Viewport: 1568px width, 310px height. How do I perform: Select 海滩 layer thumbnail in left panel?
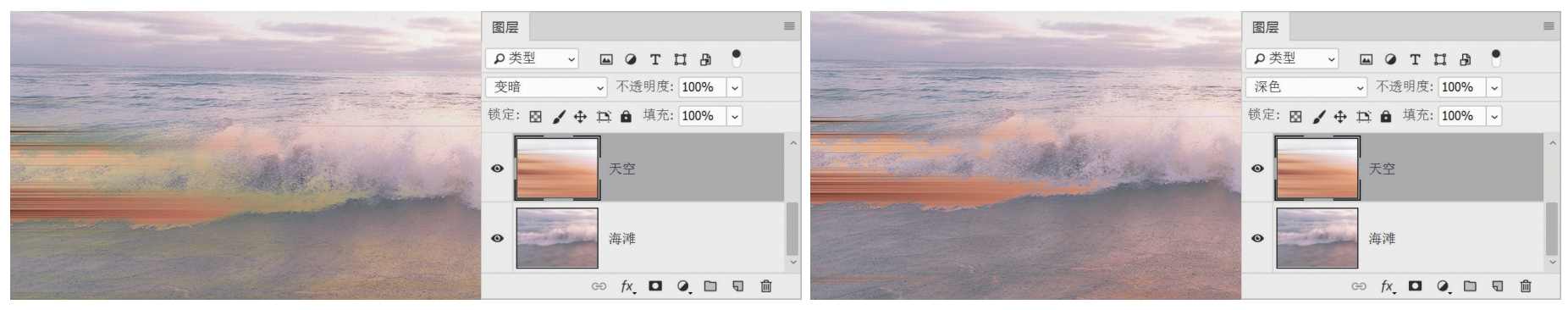pyautogui.click(x=557, y=238)
